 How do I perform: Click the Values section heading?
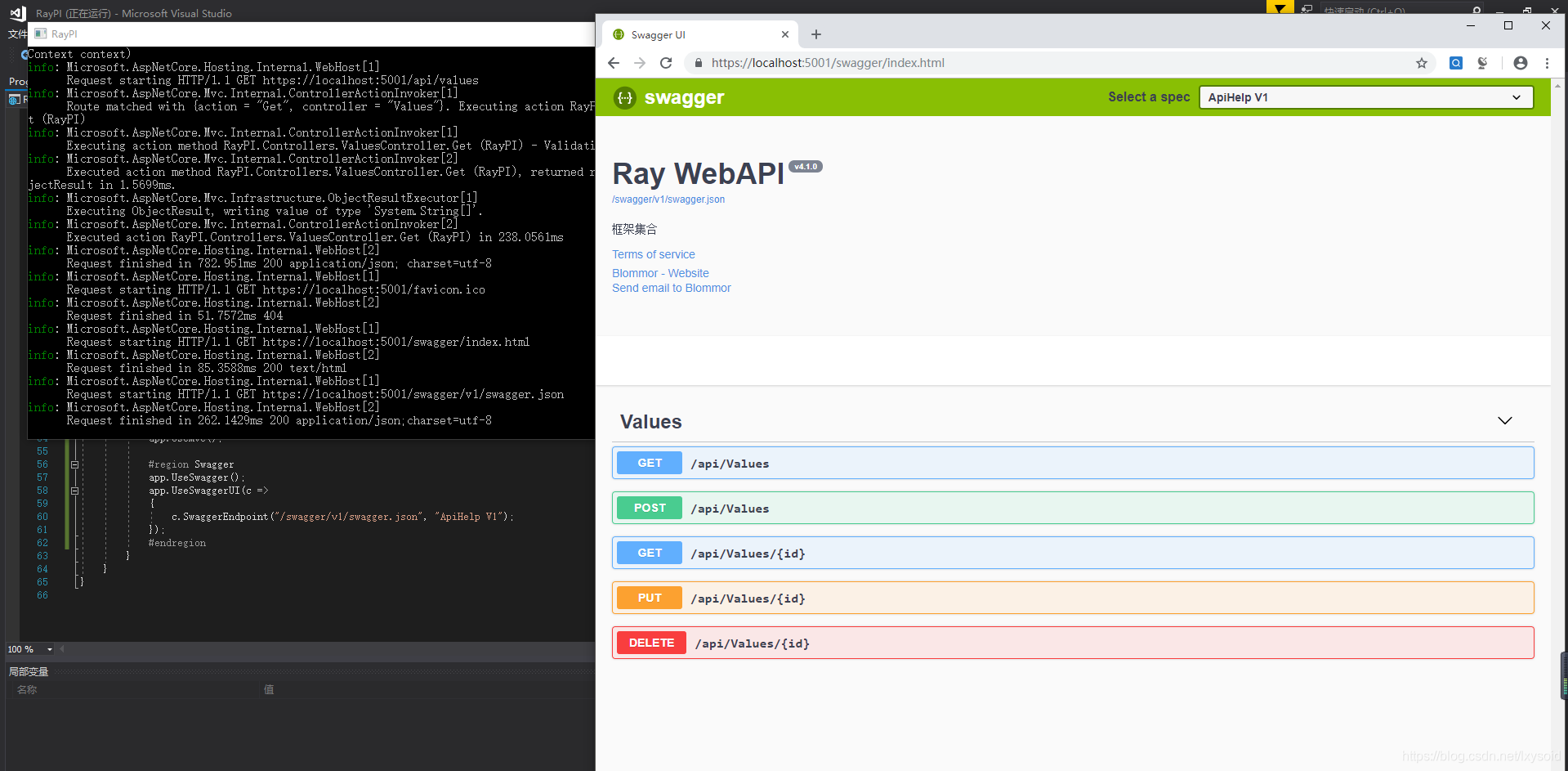[650, 422]
